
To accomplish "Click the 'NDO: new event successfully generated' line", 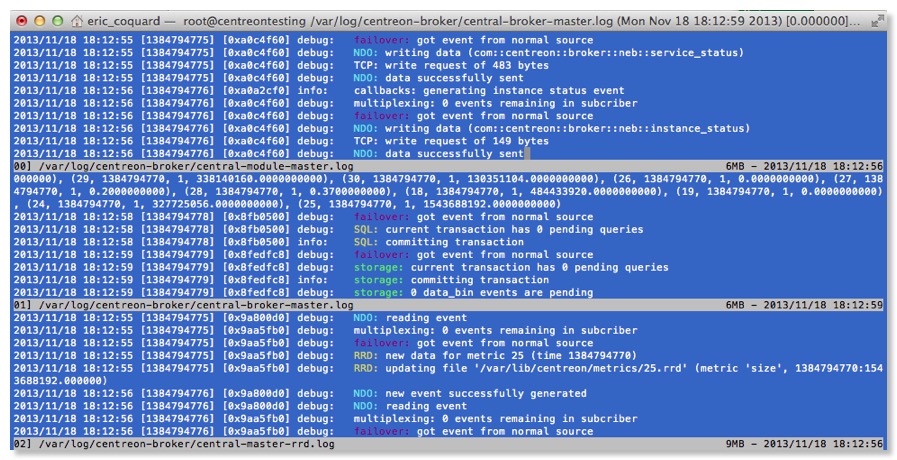I will pyautogui.click(x=470, y=393).
